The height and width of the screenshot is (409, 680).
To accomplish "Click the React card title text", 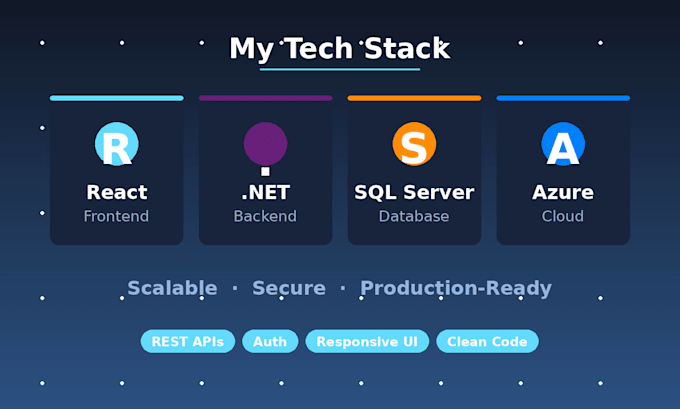I will click(117, 192).
